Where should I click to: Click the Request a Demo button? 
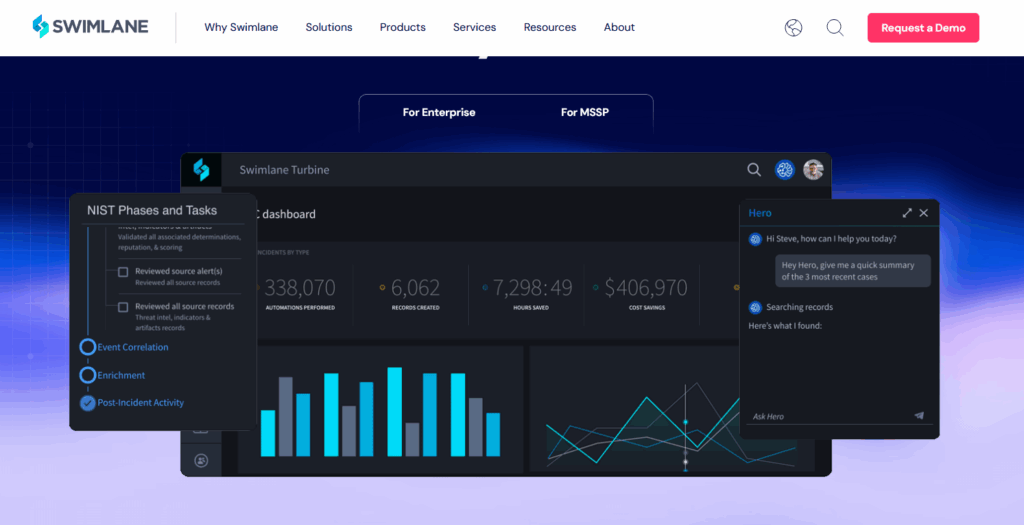coord(922,28)
